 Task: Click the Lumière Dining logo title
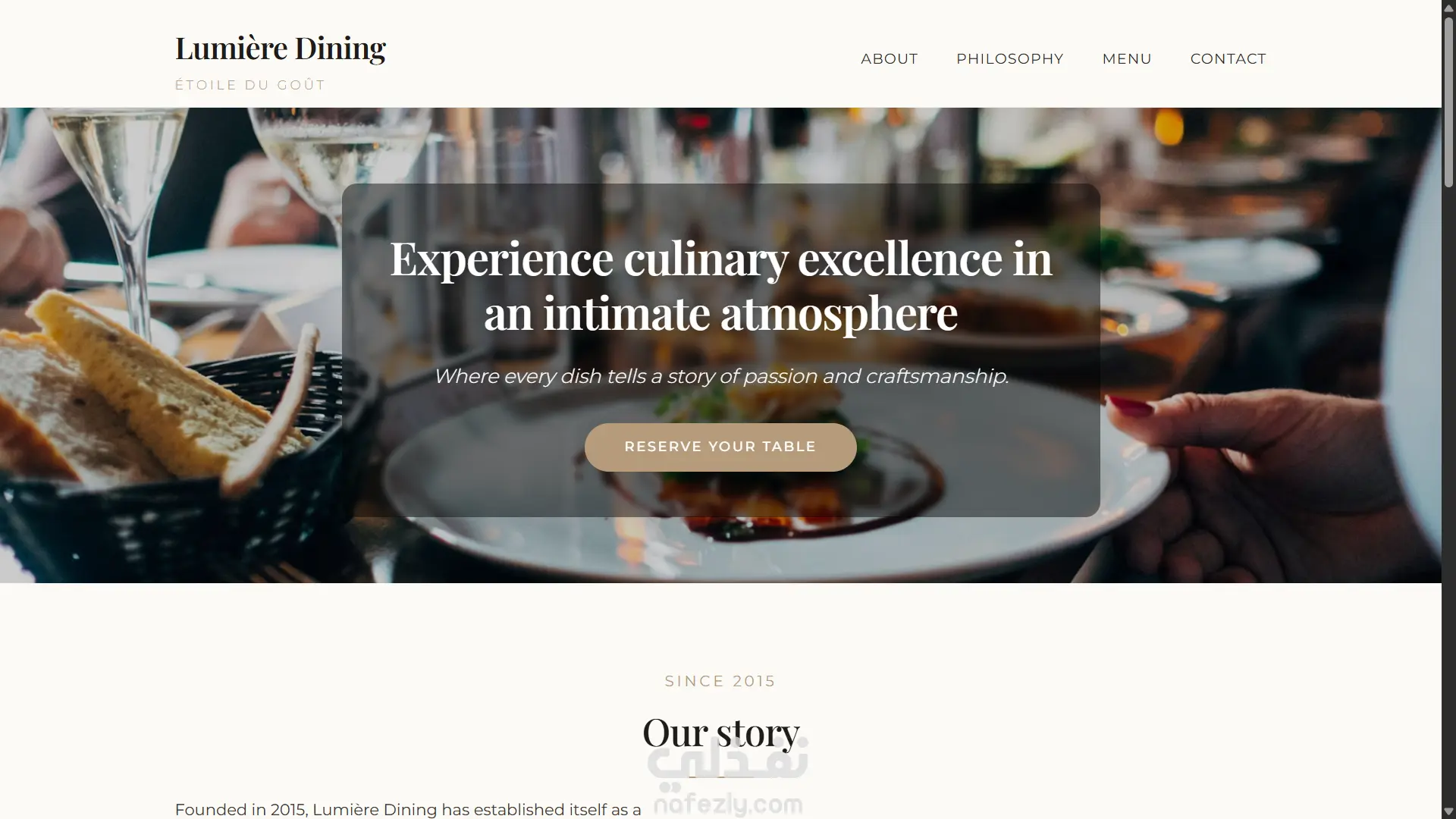click(281, 49)
